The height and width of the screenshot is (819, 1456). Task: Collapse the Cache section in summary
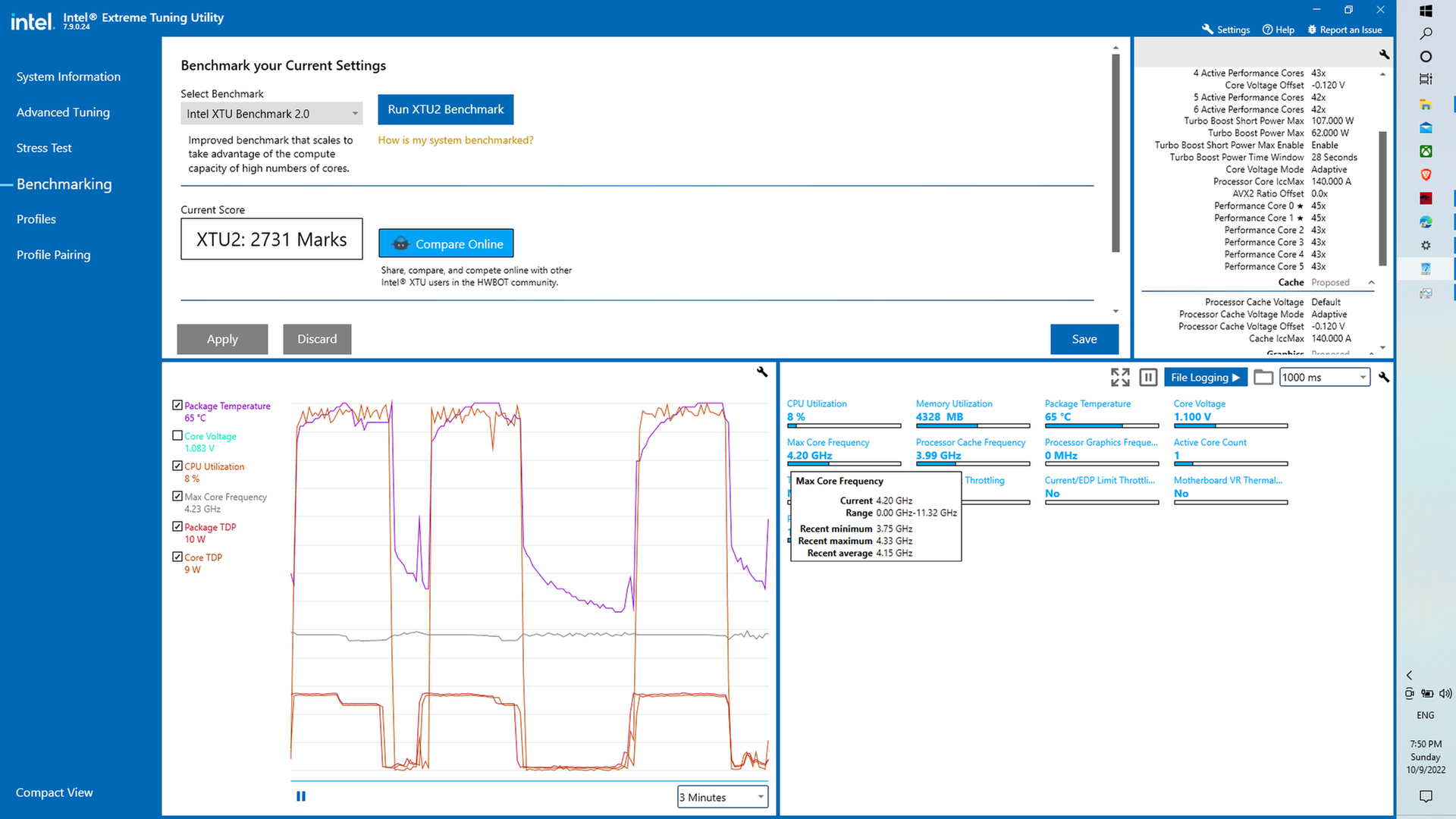coord(1371,282)
